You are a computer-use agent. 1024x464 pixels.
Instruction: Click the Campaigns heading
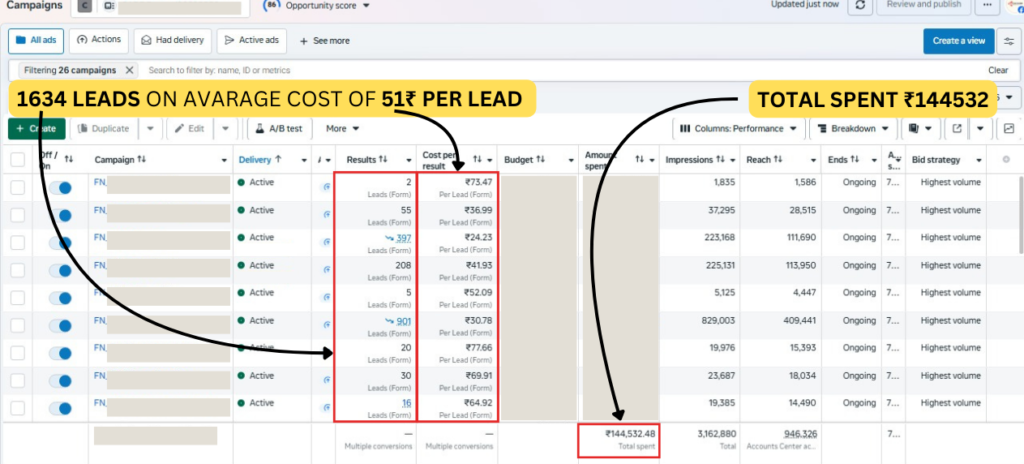(x=34, y=5)
